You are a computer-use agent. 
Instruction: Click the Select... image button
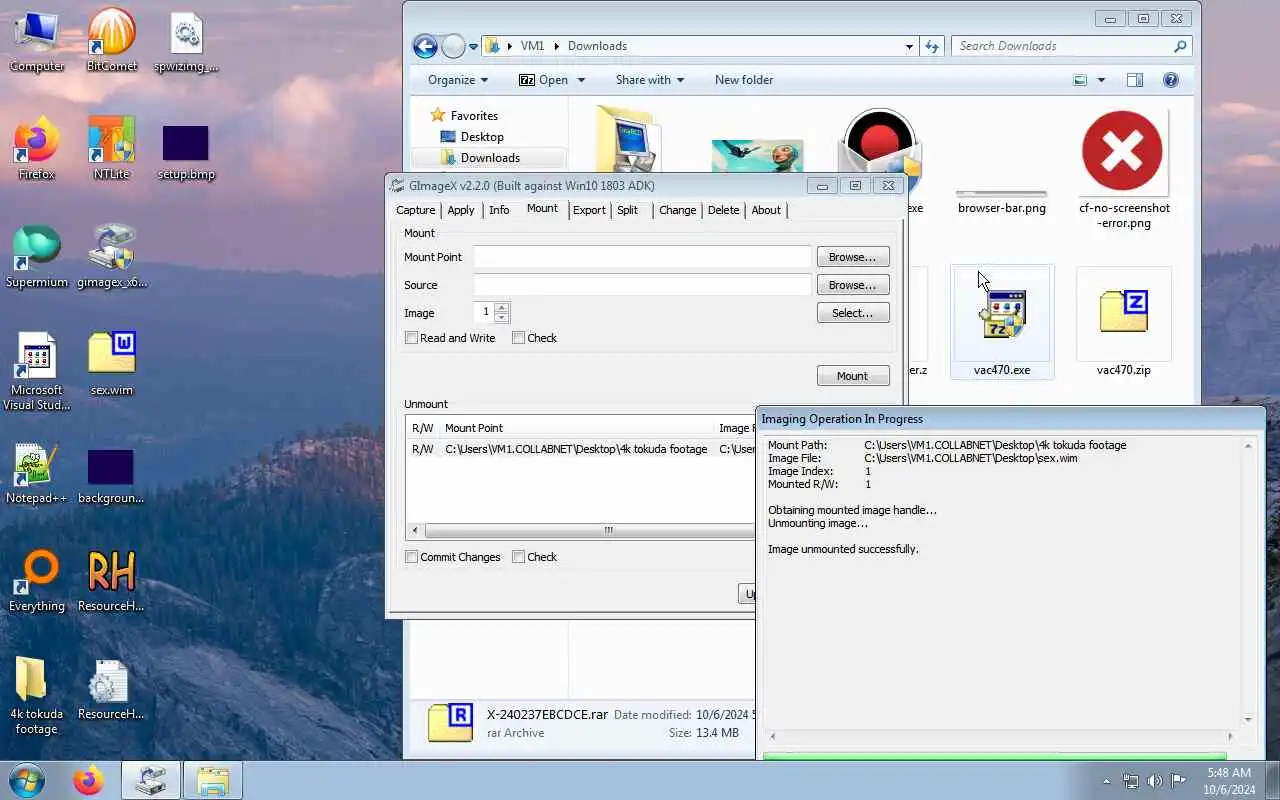pyautogui.click(x=853, y=313)
